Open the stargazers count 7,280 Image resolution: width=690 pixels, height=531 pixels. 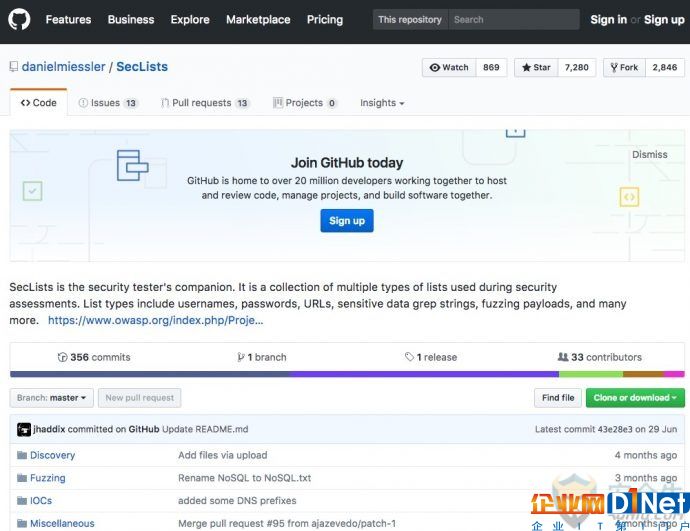tap(576, 67)
